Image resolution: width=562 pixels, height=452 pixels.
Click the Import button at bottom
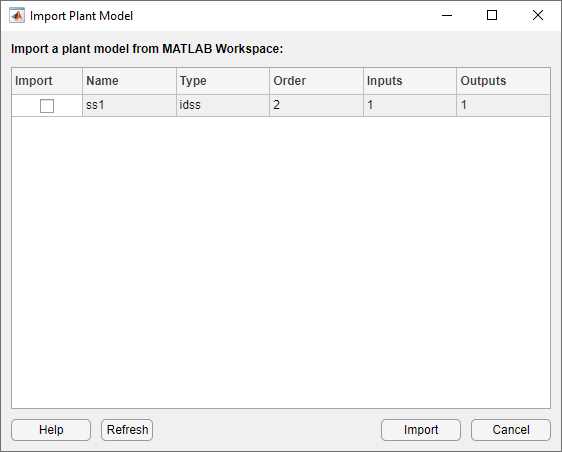click(421, 430)
